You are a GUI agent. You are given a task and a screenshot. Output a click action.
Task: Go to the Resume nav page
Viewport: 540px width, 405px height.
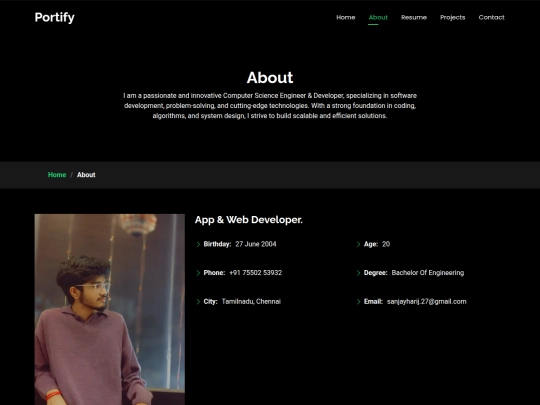pos(414,17)
